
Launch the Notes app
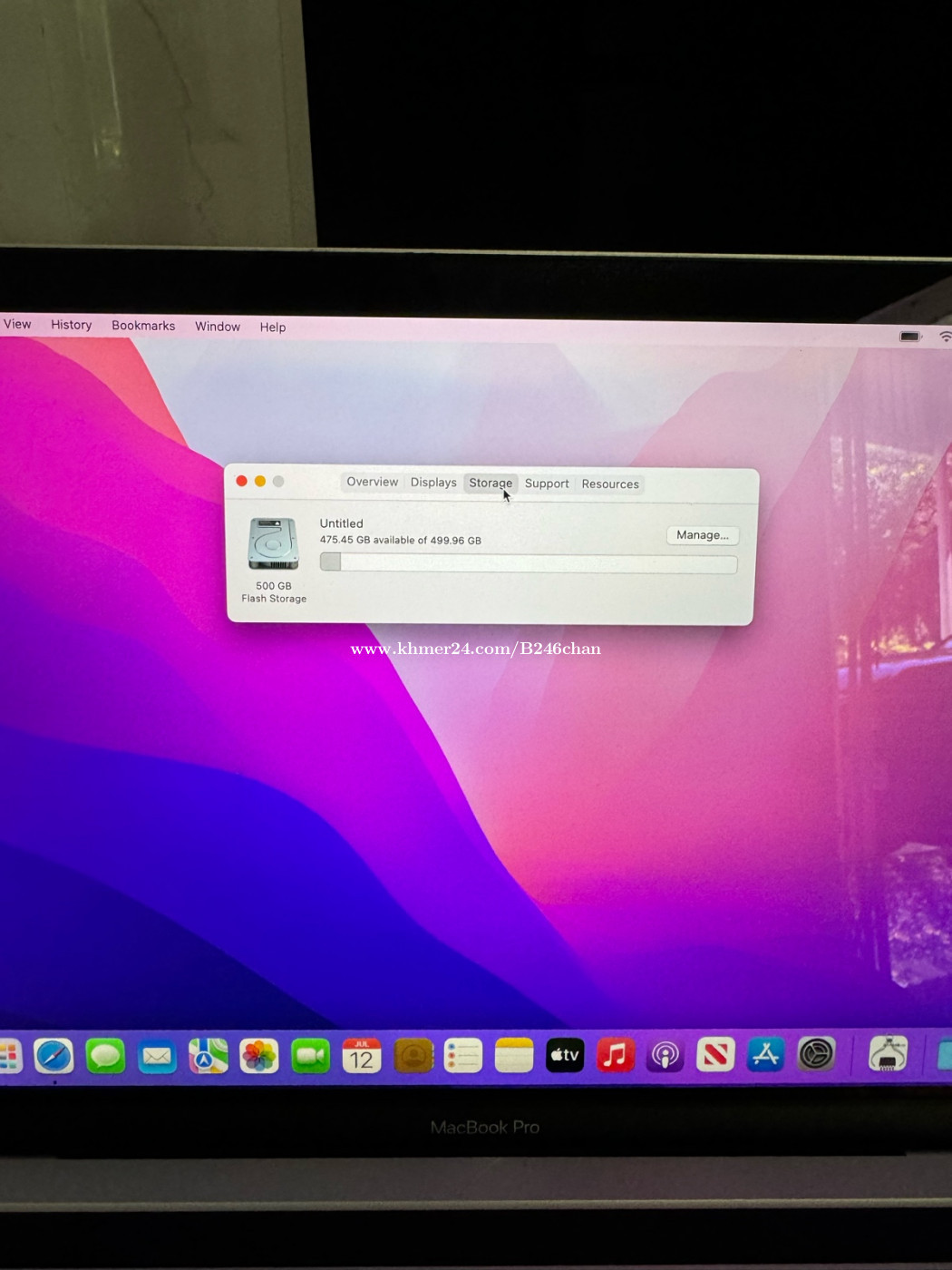coord(514,1056)
